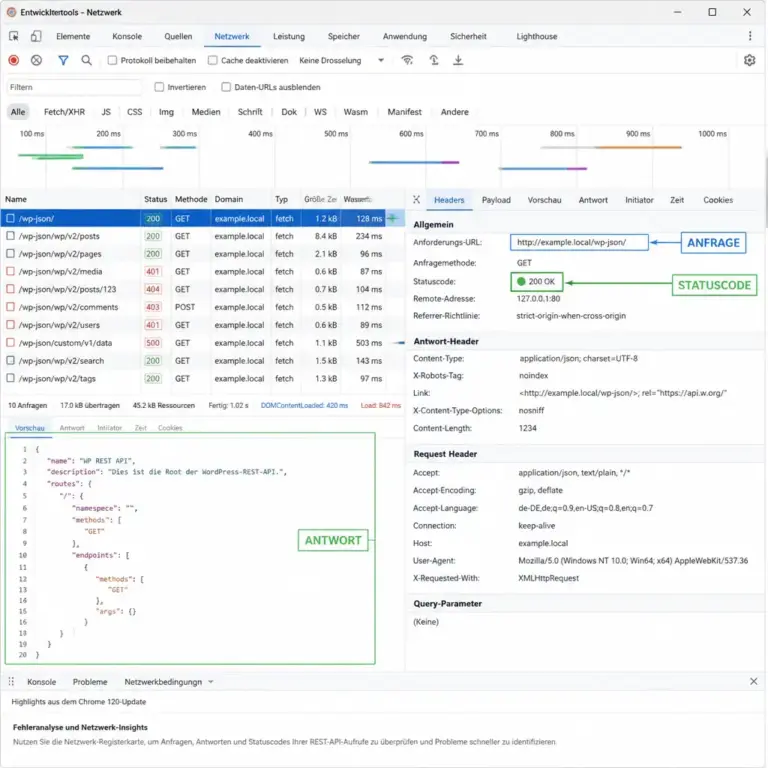Image resolution: width=768 pixels, height=768 pixels.
Task: Filter requests by Img type
Action: tap(166, 112)
